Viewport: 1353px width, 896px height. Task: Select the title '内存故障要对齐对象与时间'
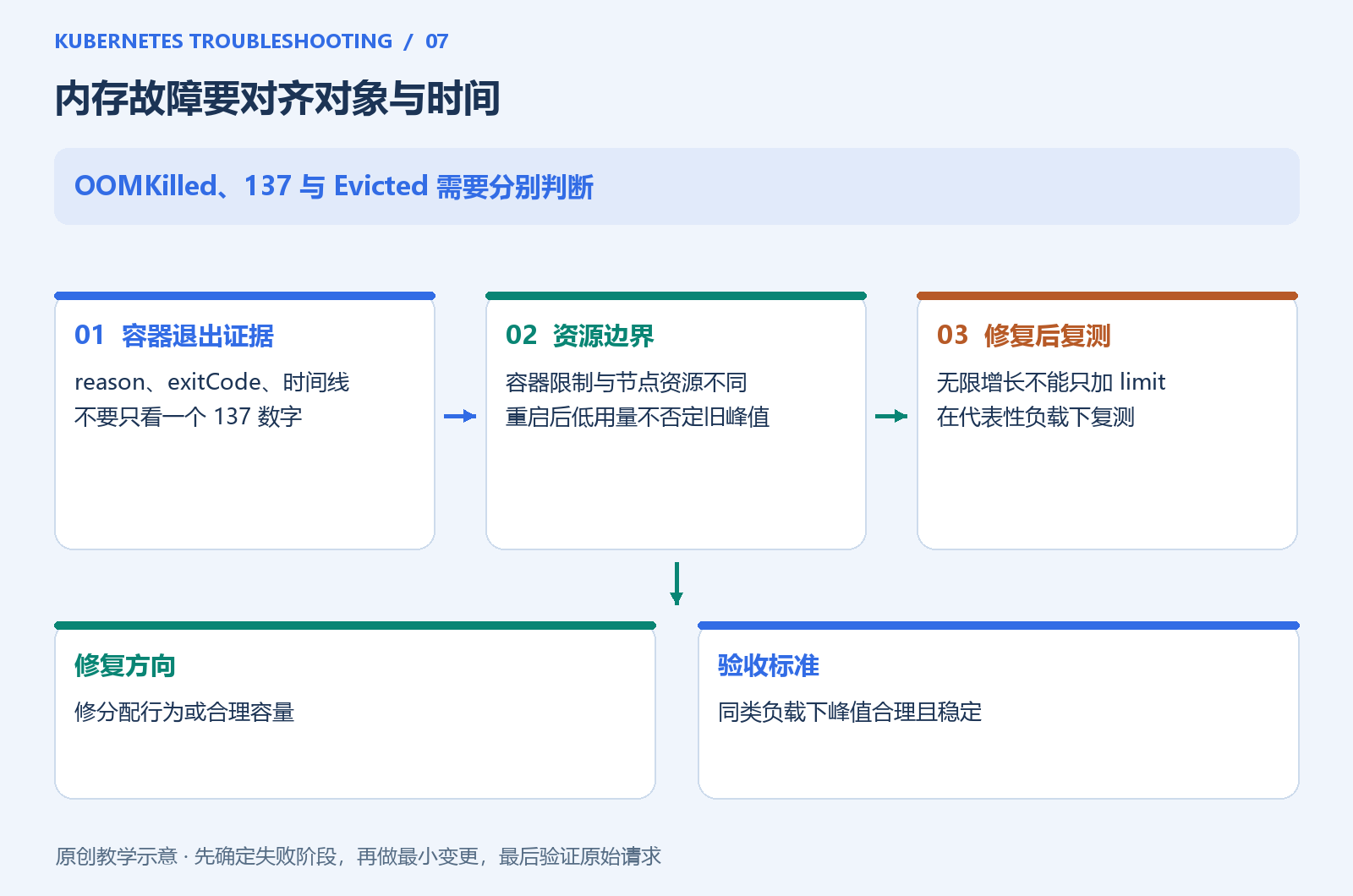277,99
